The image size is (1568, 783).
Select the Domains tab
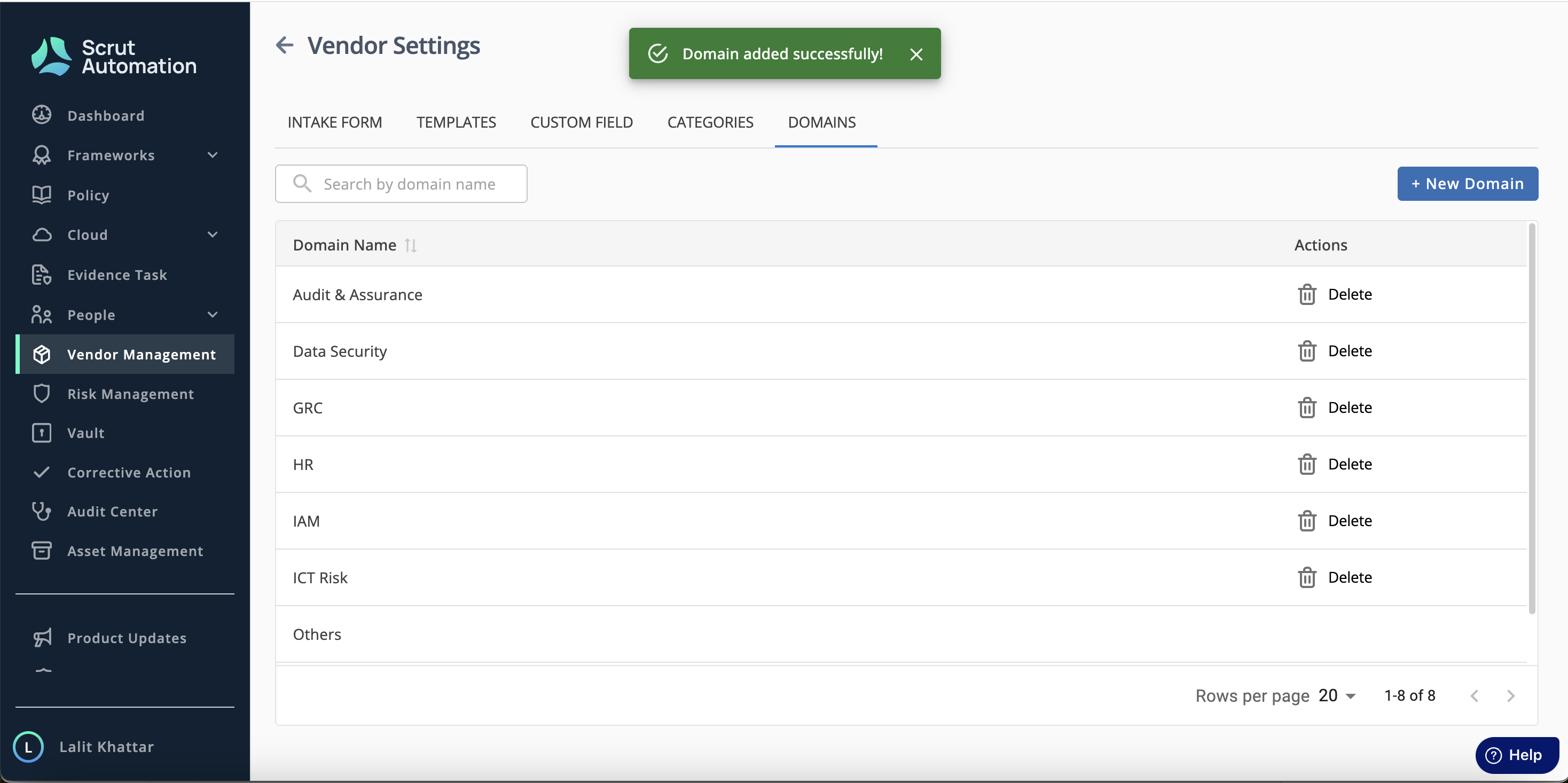coord(822,122)
